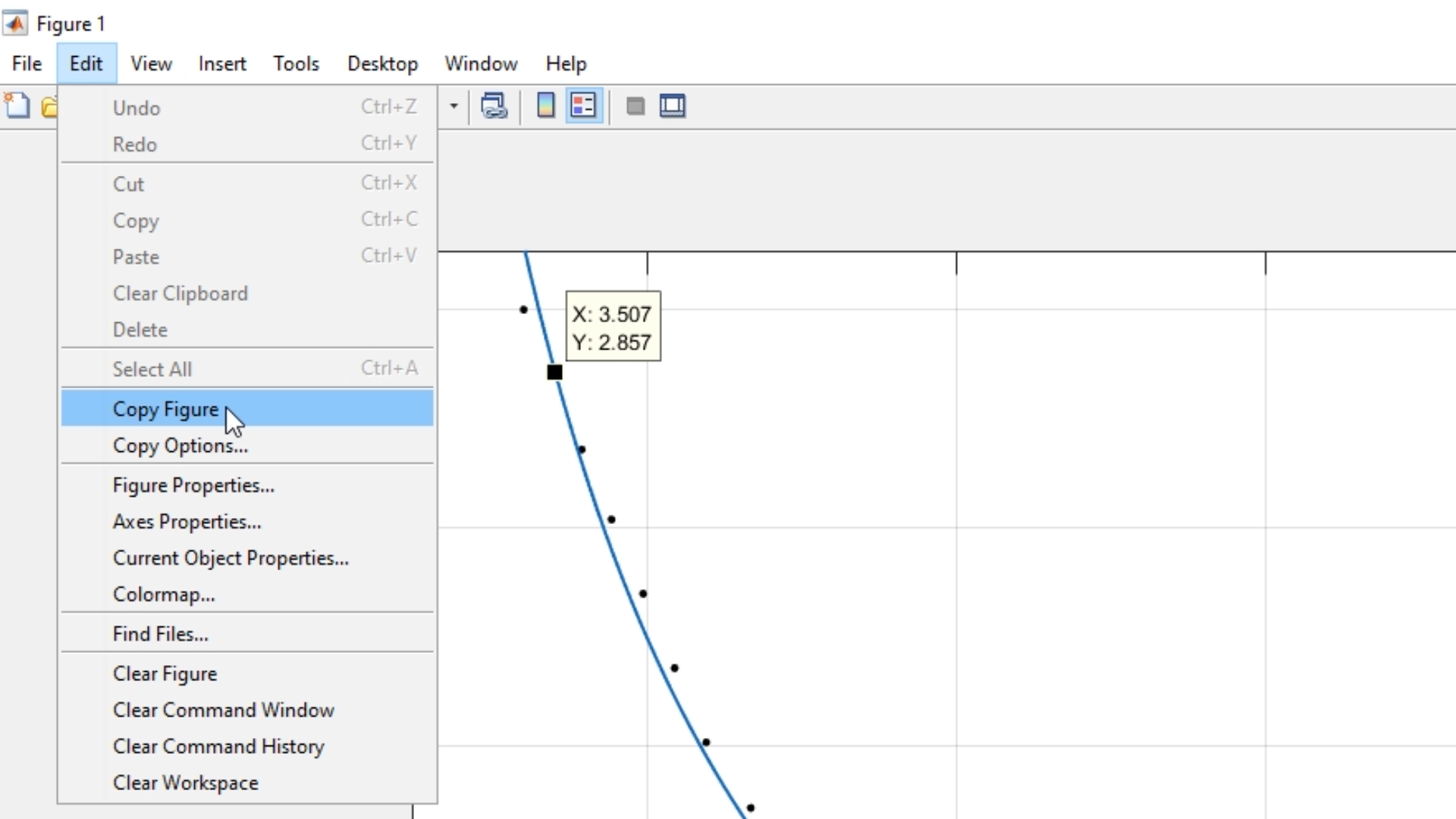Viewport: 1456px width, 819px height.
Task: Open the View menu
Action: pyautogui.click(x=151, y=64)
